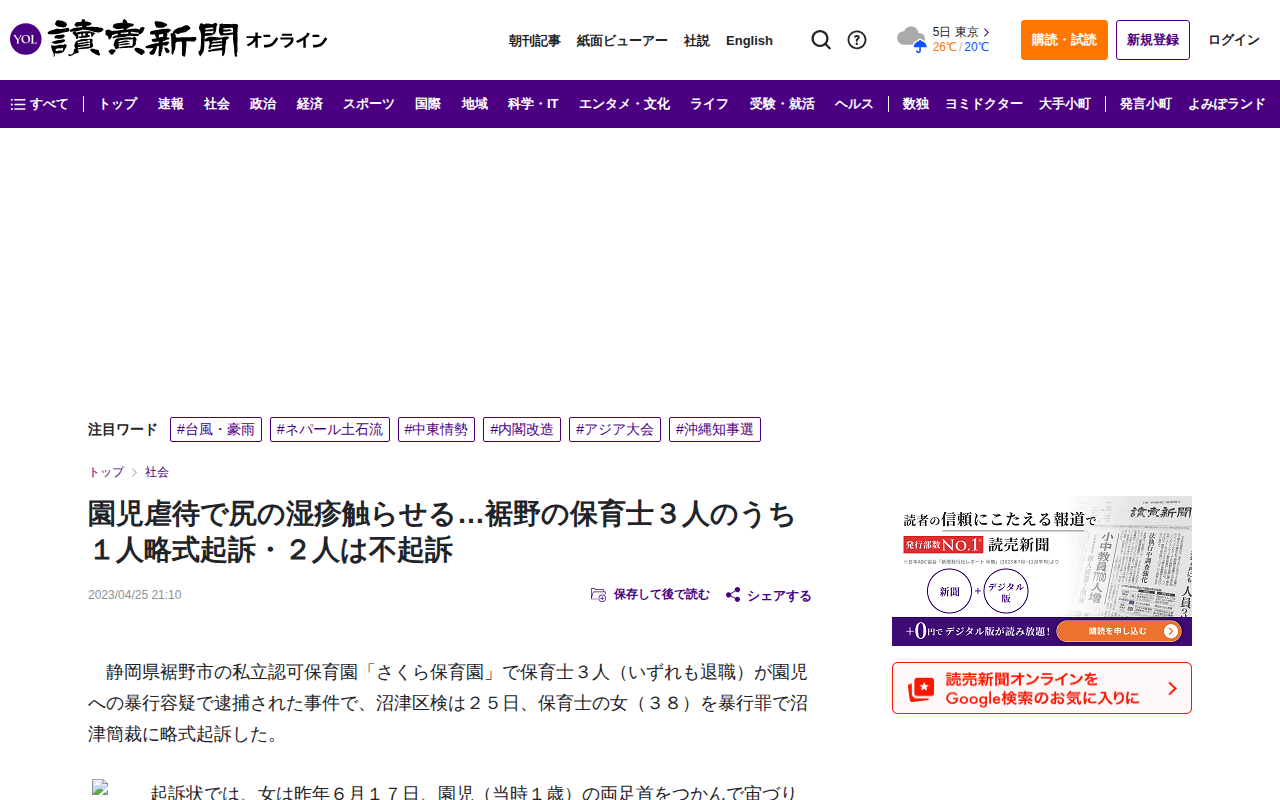Click the save-for-later folder icon
Image resolution: width=1280 pixels, height=800 pixels.
[598, 595]
